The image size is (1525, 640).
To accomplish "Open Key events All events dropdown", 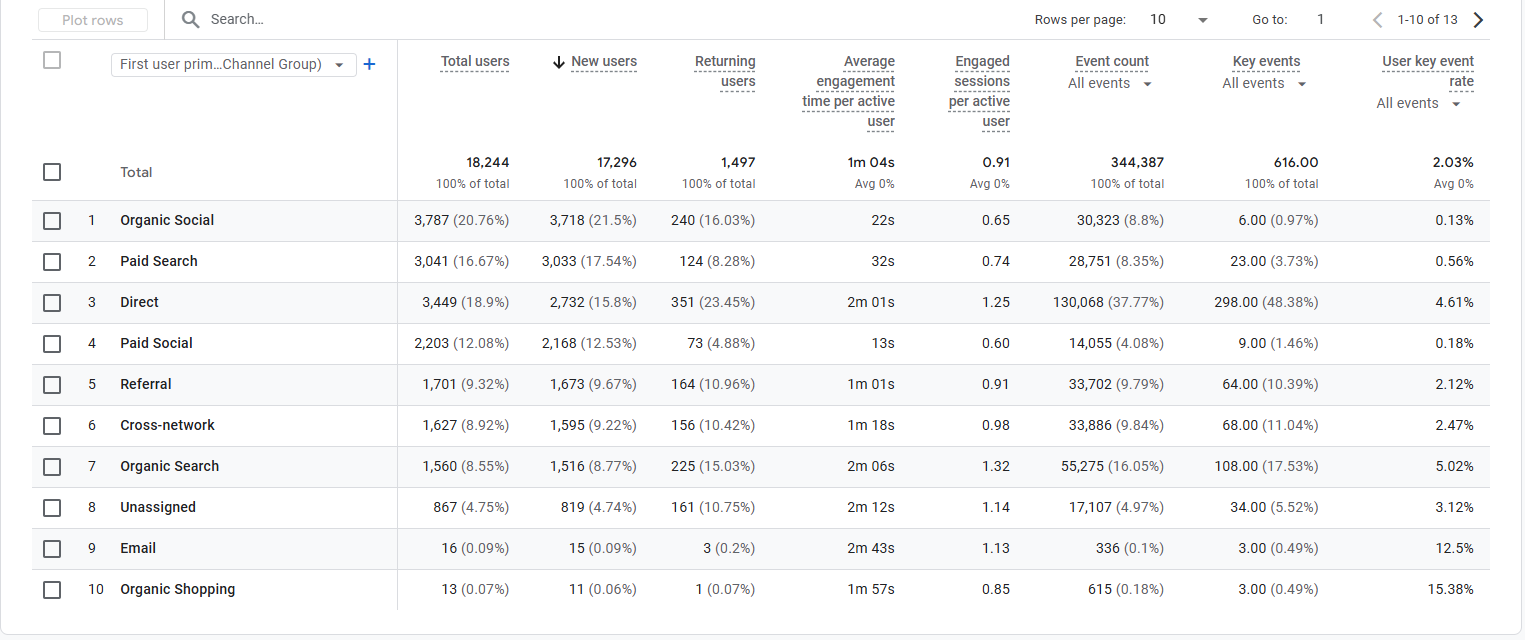I will [1265, 84].
